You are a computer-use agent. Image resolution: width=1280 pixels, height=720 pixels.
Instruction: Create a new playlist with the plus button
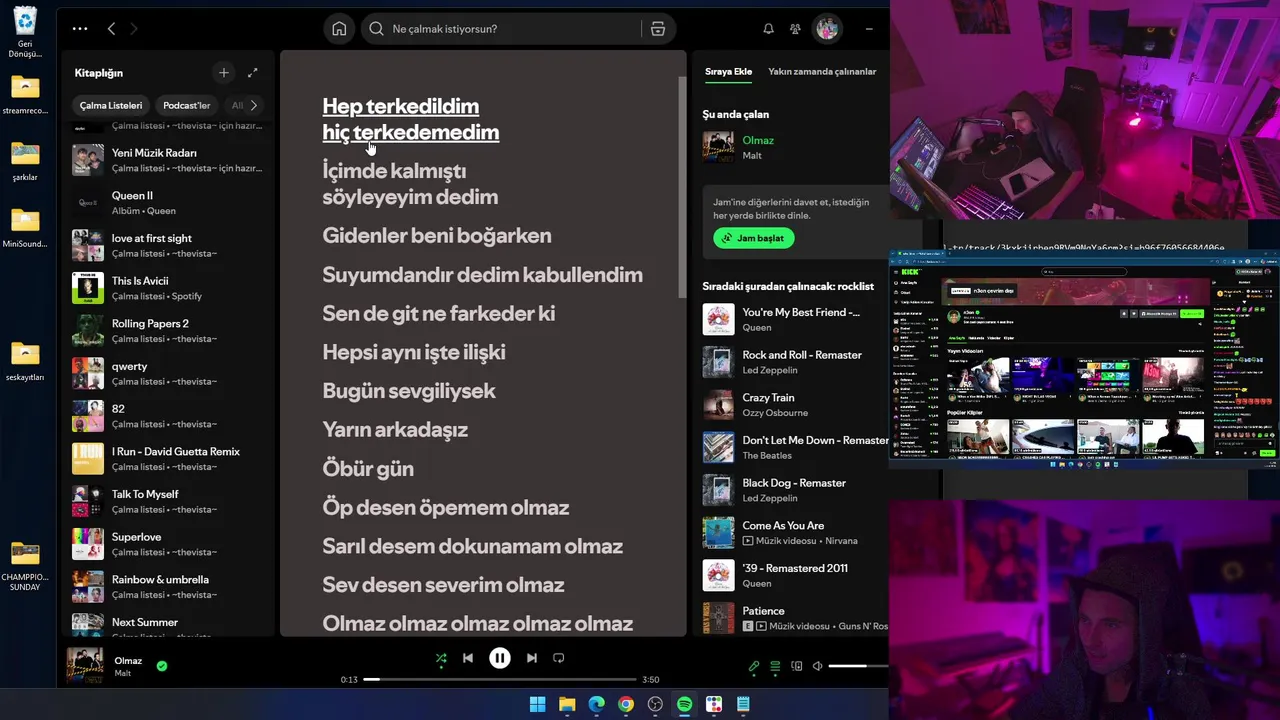tap(224, 72)
